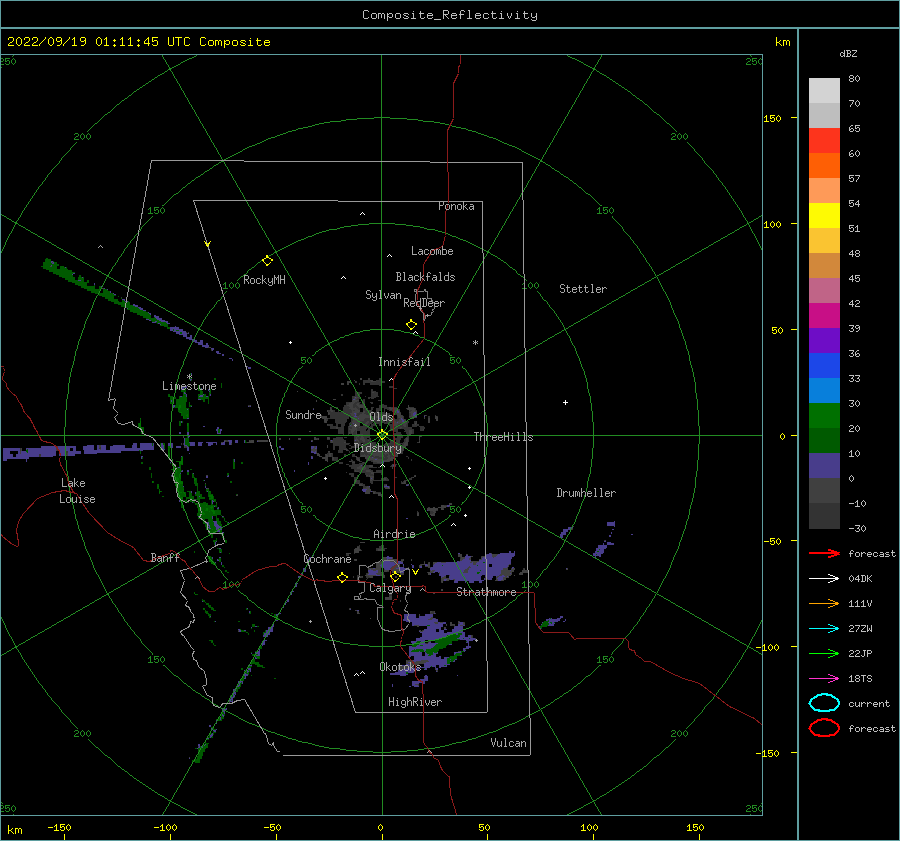Click the Innisfail label
Screen dimensions: 900x841
pos(404,362)
